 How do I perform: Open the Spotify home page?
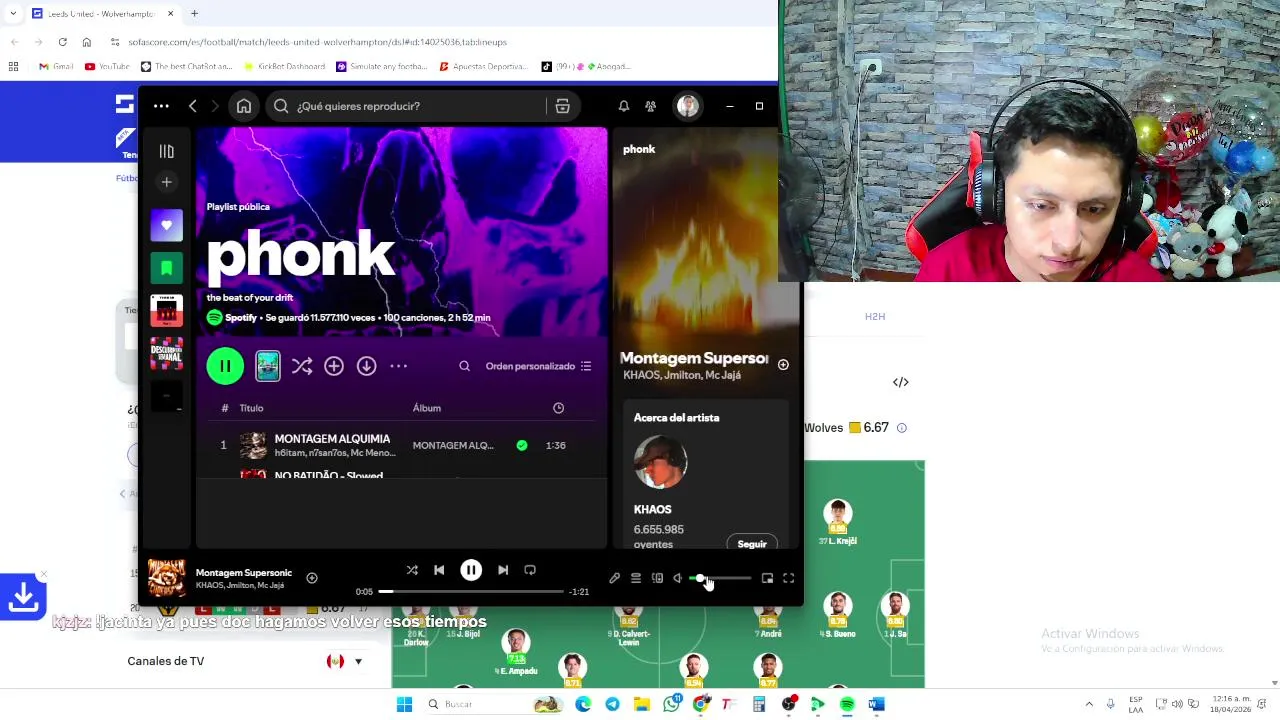pos(244,106)
